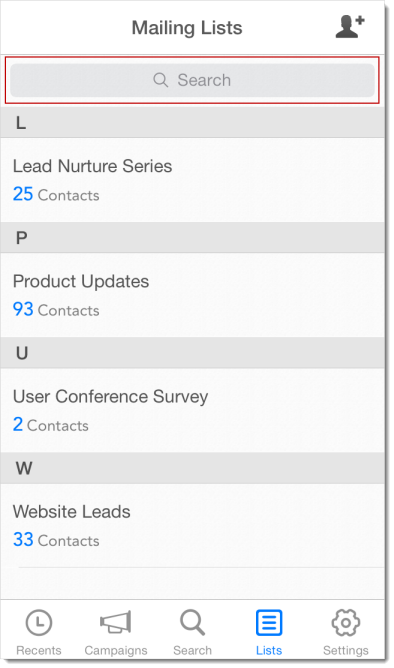
Task: Click the Search mailing lists field
Action: (192, 80)
